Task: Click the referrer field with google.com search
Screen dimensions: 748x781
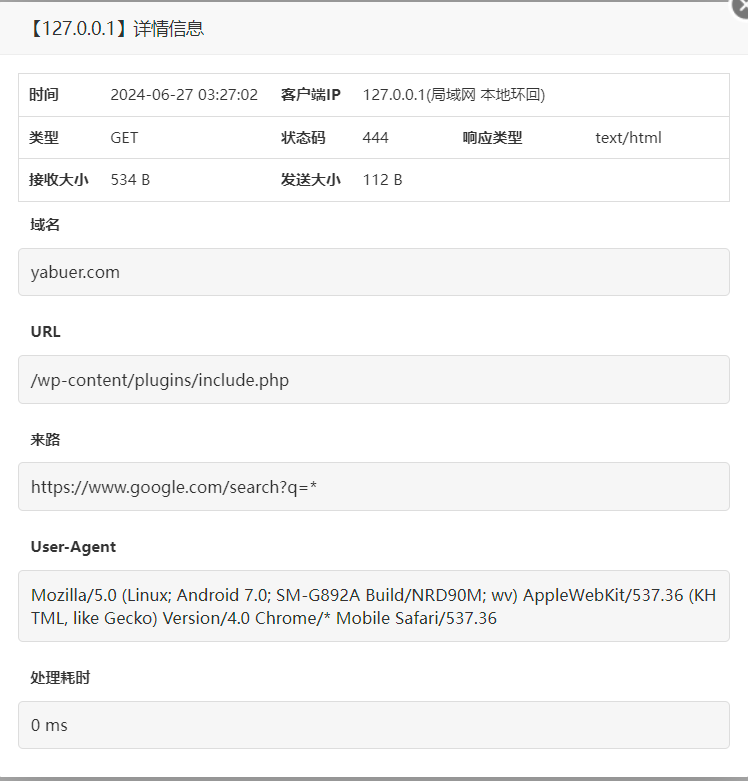Action: click(374, 487)
